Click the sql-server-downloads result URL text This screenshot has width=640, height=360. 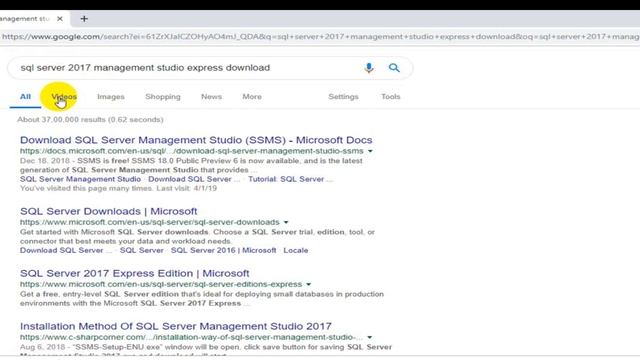150,222
